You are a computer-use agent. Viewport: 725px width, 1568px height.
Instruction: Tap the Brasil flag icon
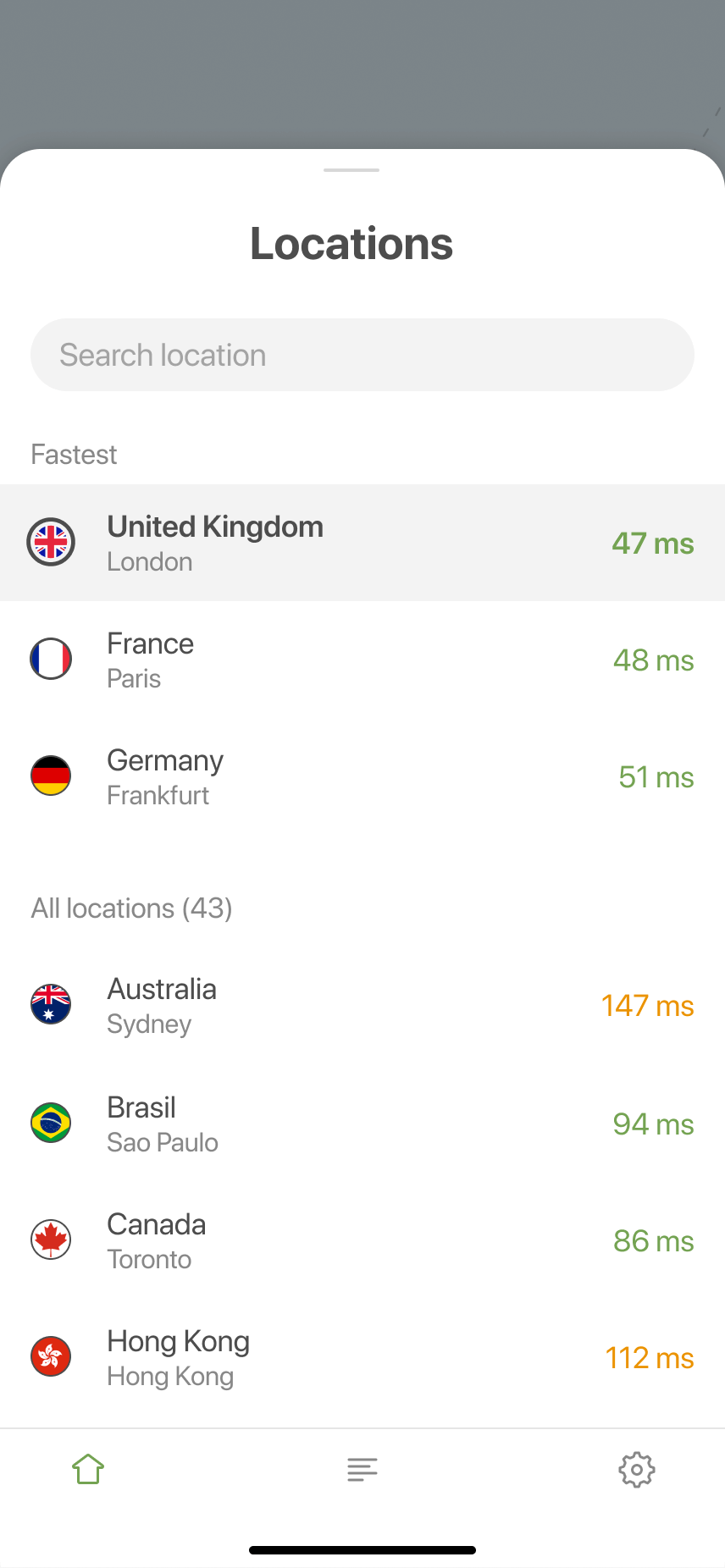coord(51,1123)
